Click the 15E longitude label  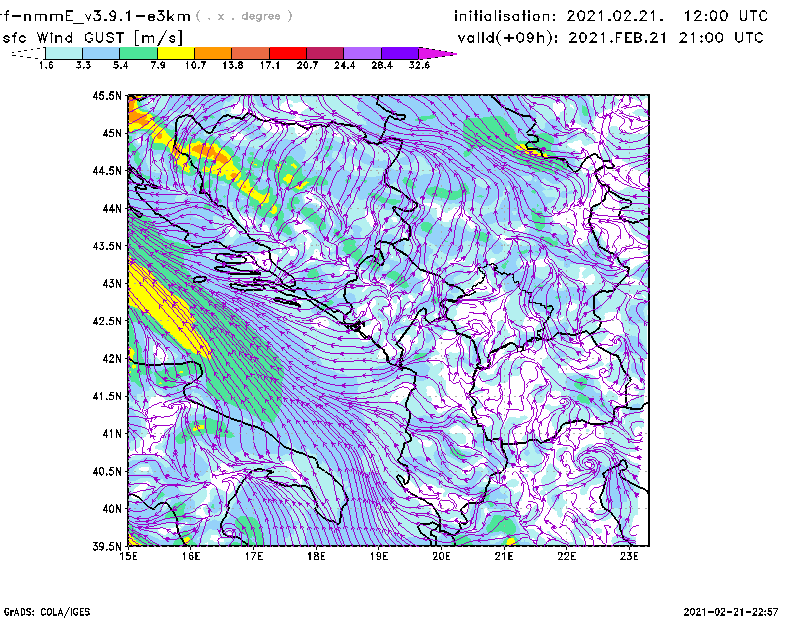tap(128, 556)
